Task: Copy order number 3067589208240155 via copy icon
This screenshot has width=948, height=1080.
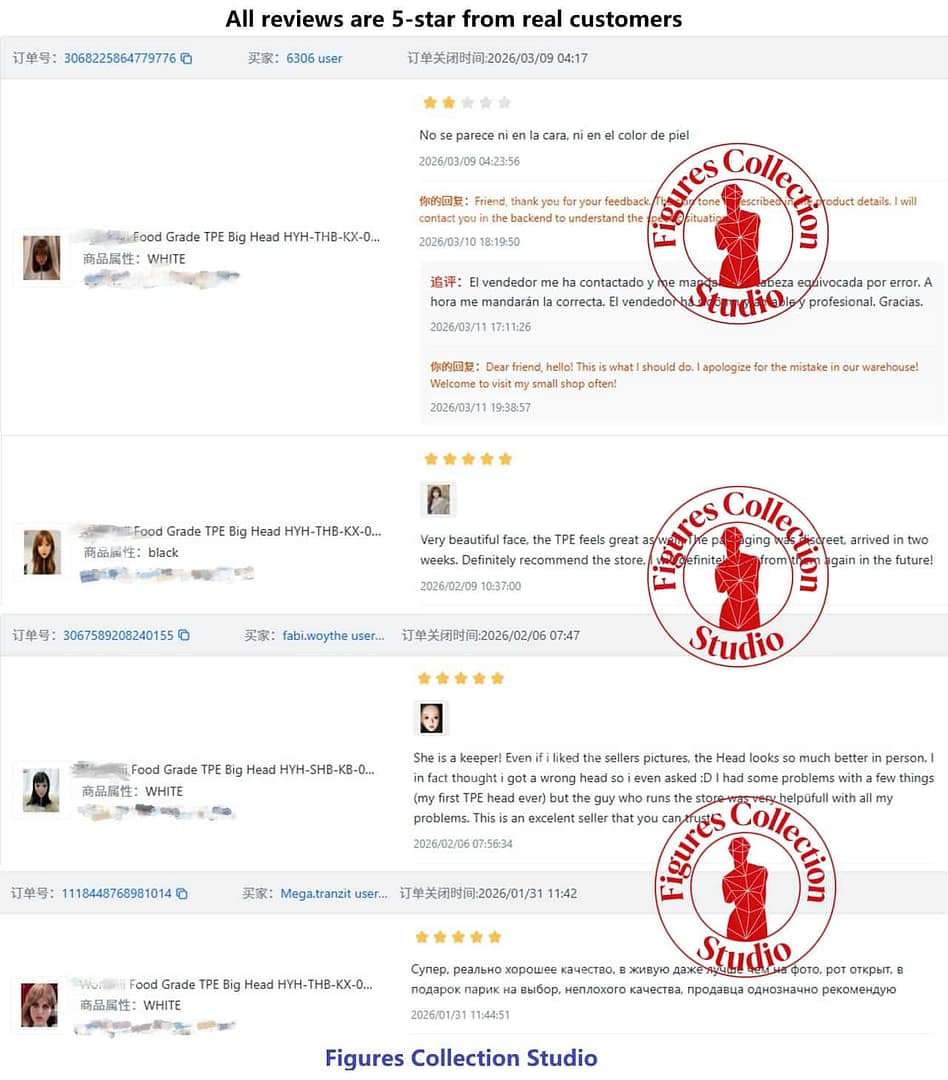Action: pos(184,635)
